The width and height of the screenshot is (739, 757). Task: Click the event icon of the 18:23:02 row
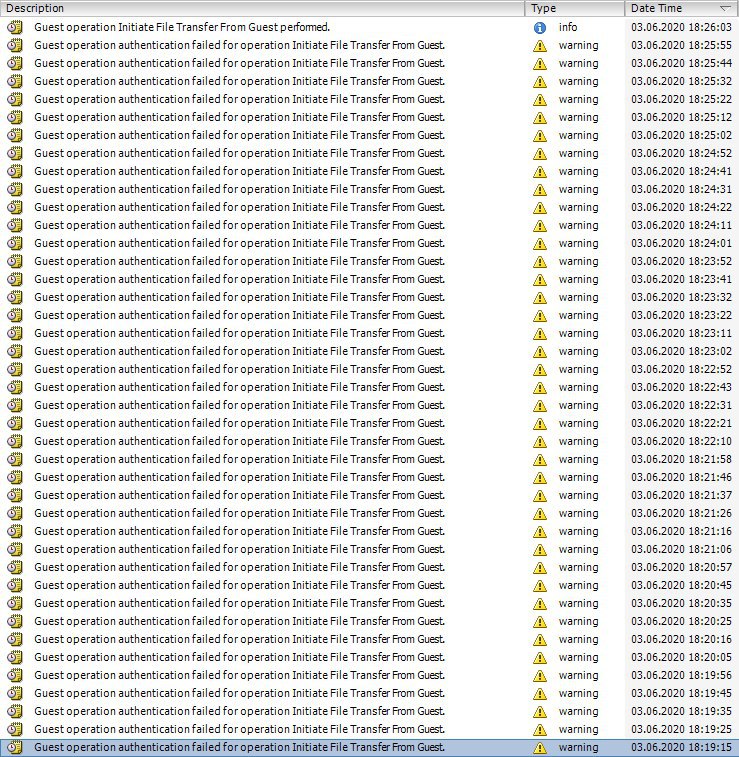click(x=15, y=351)
